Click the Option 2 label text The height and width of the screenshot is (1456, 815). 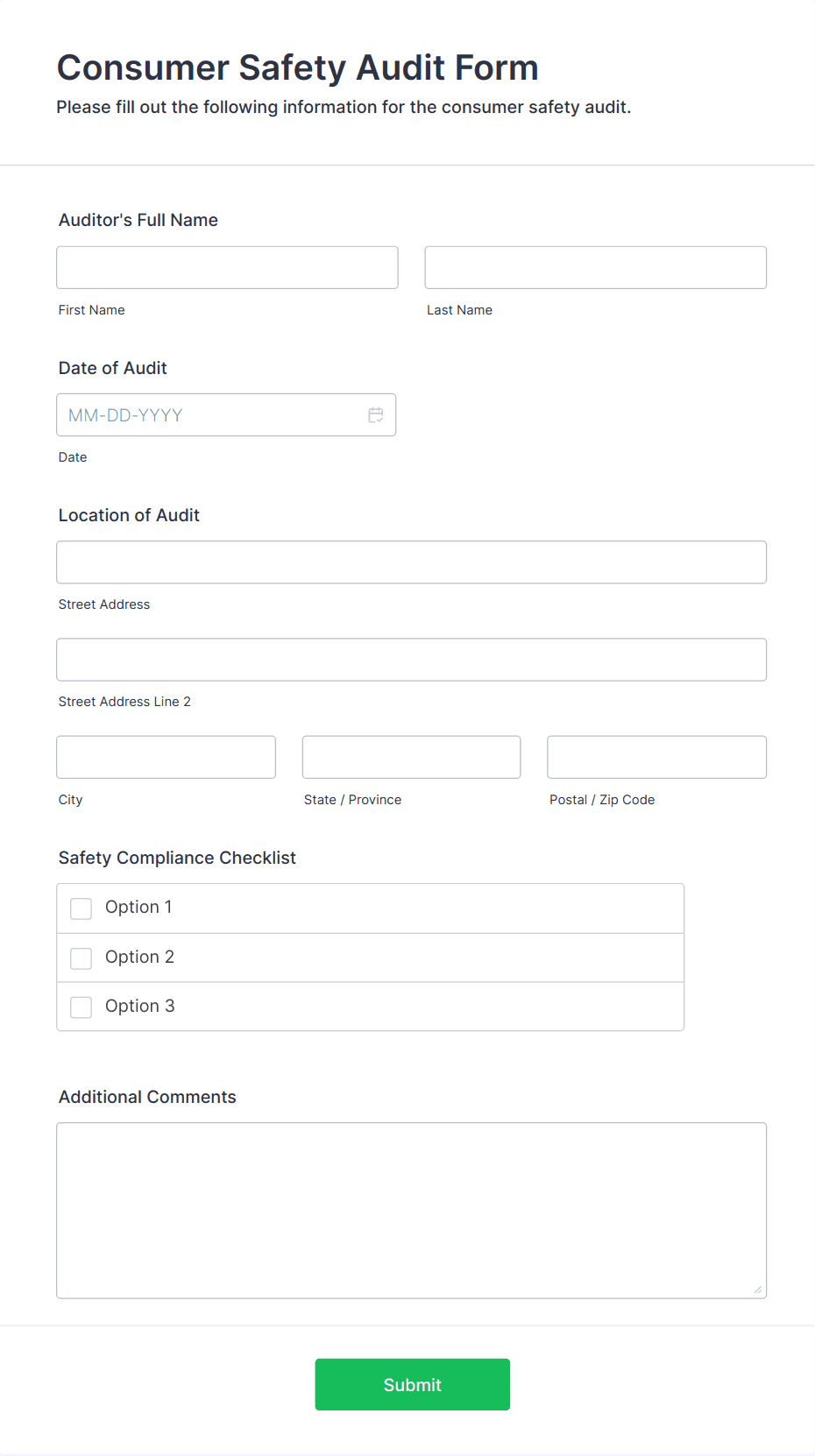tap(139, 958)
